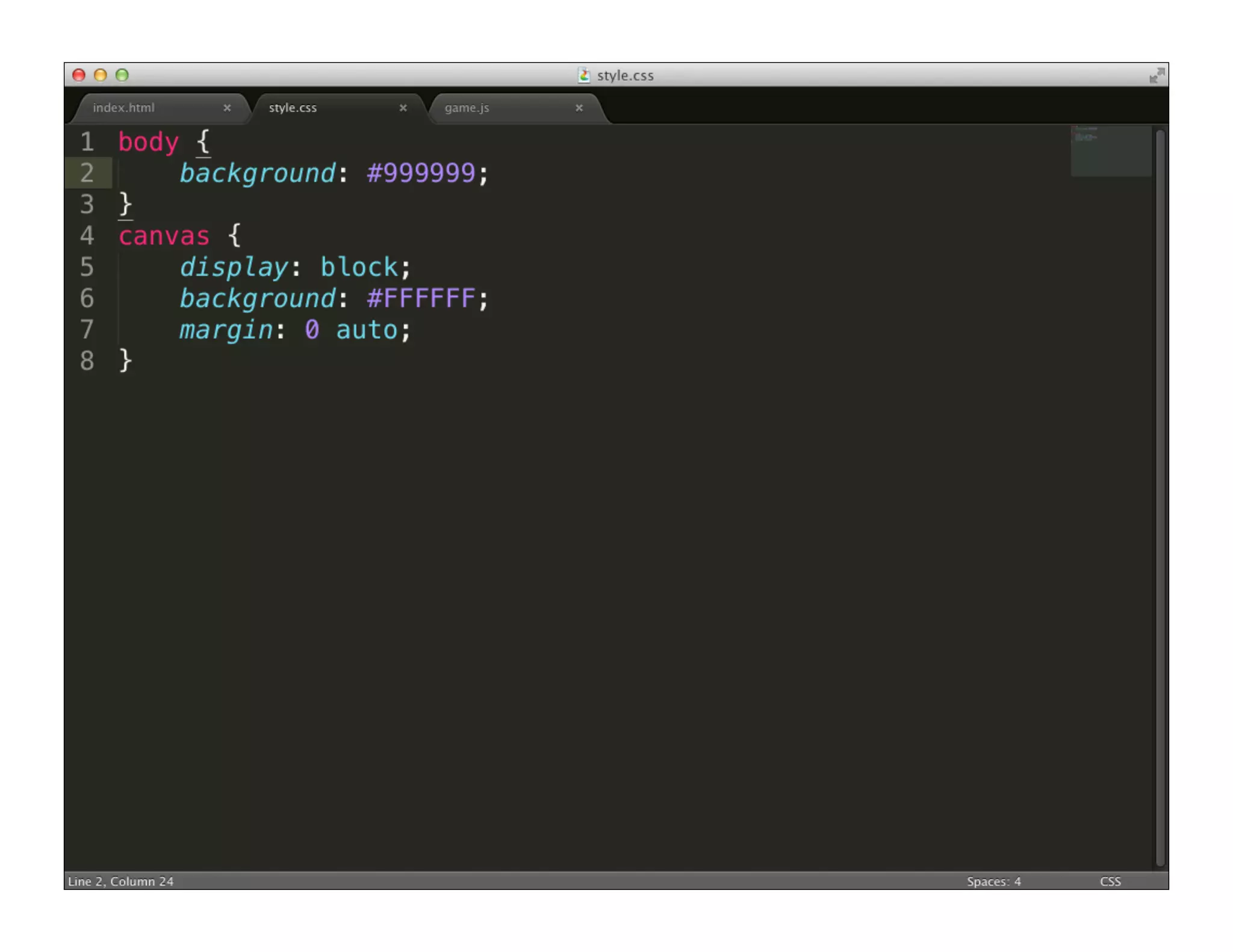1233x952 pixels.
Task: Close the index.html tab
Action: (x=227, y=108)
